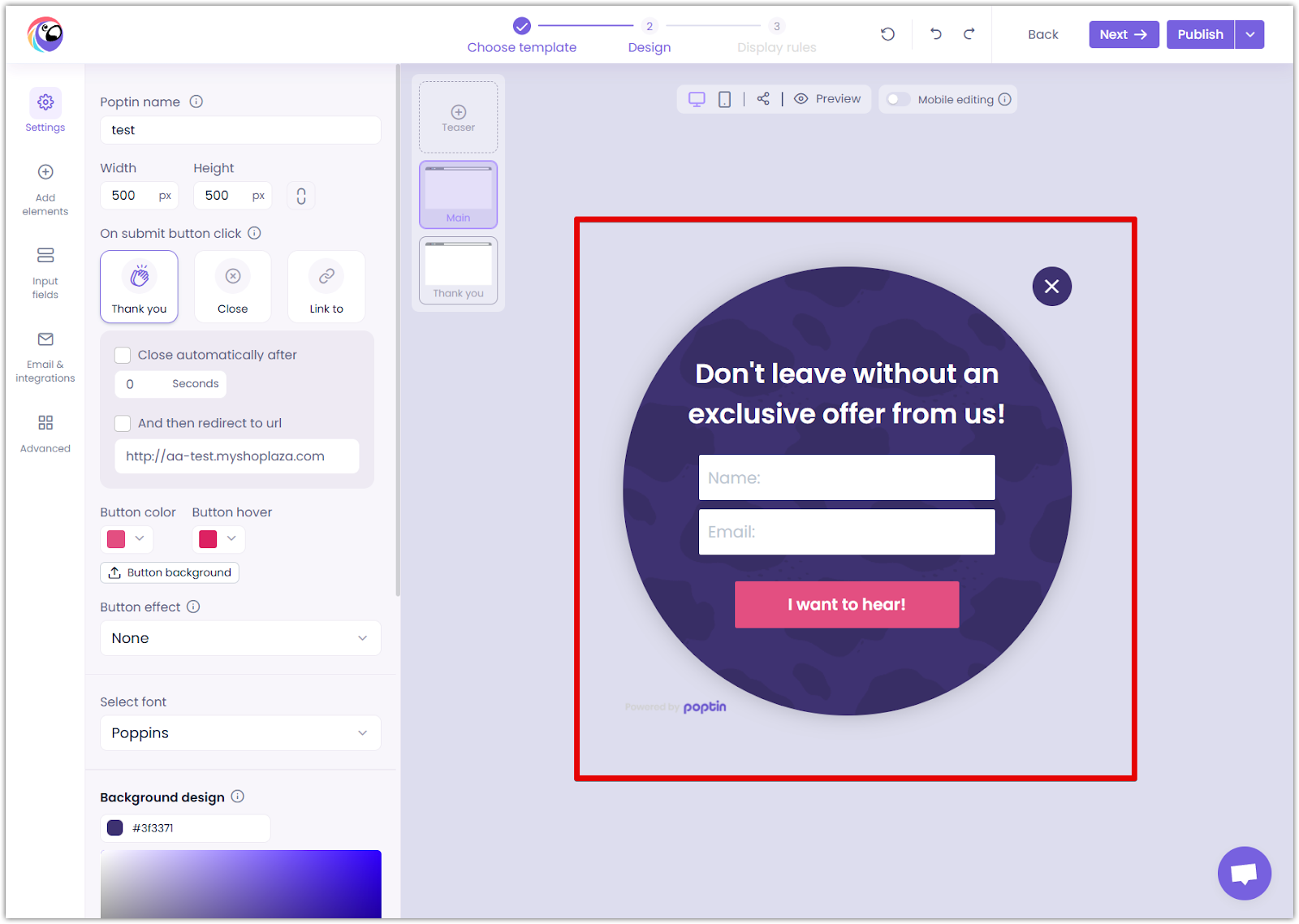Open the Add elements panel
This screenshot has height=924, width=1299.
pyautogui.click(x=45, y=190)
